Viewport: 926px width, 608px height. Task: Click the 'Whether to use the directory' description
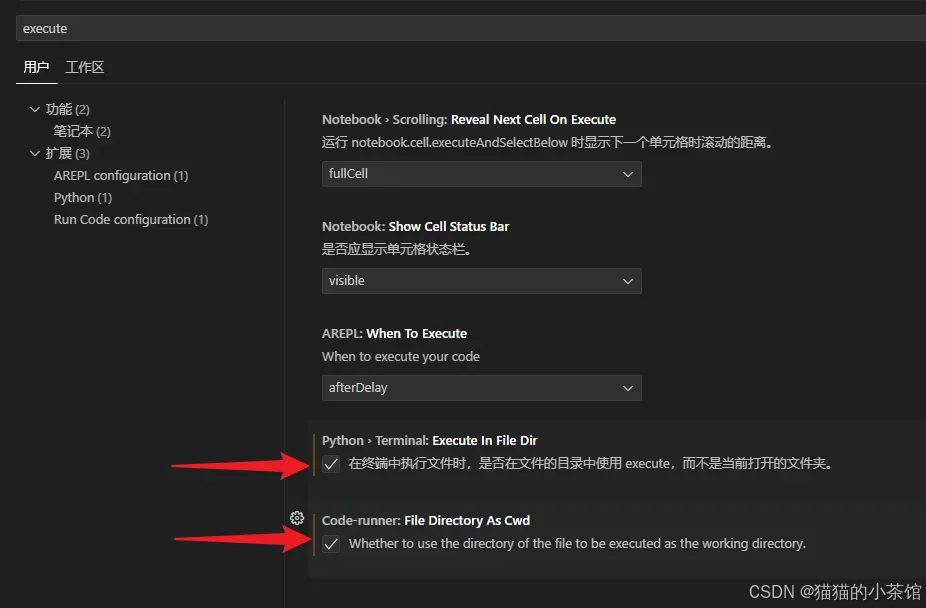[x=577, y=544]
